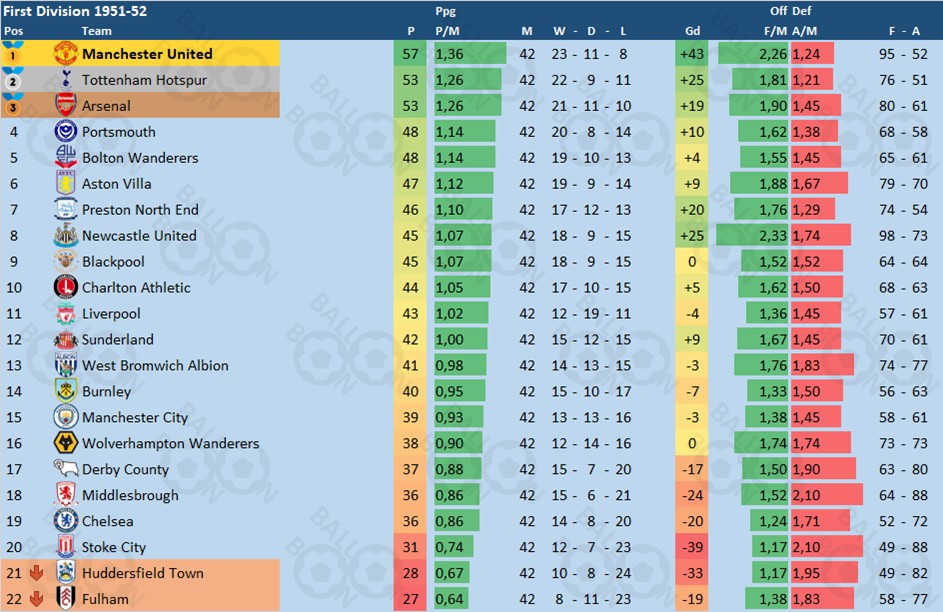Select the Stoke City team name
Screen dimensions: 943x612
tap(113, 548)
